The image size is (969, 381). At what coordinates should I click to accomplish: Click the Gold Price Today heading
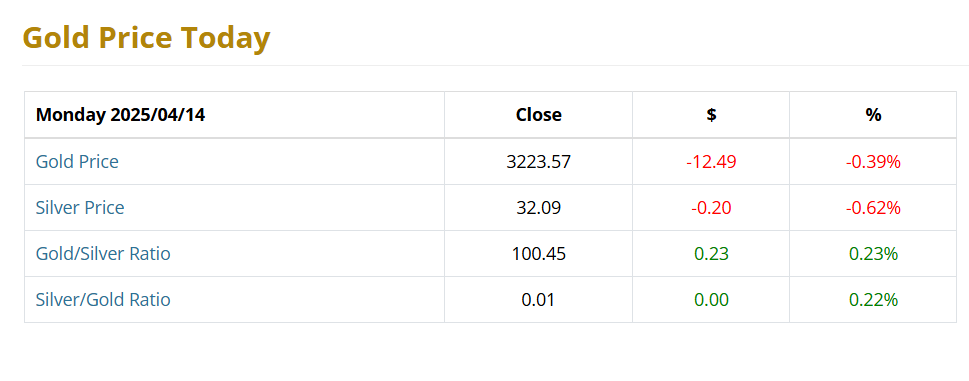[x=146, y=38]
